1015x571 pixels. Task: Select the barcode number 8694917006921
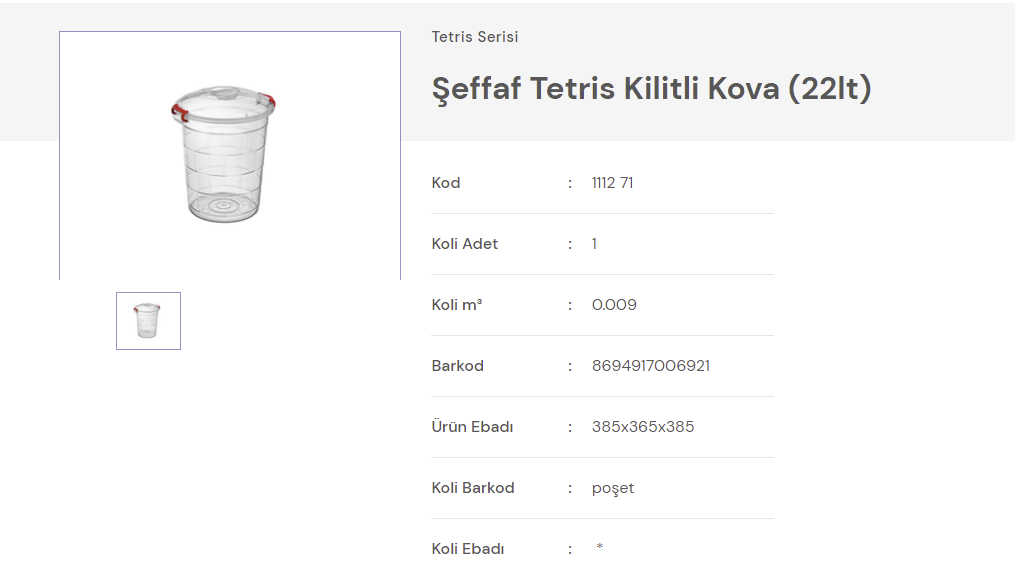(x=651, y=366)
